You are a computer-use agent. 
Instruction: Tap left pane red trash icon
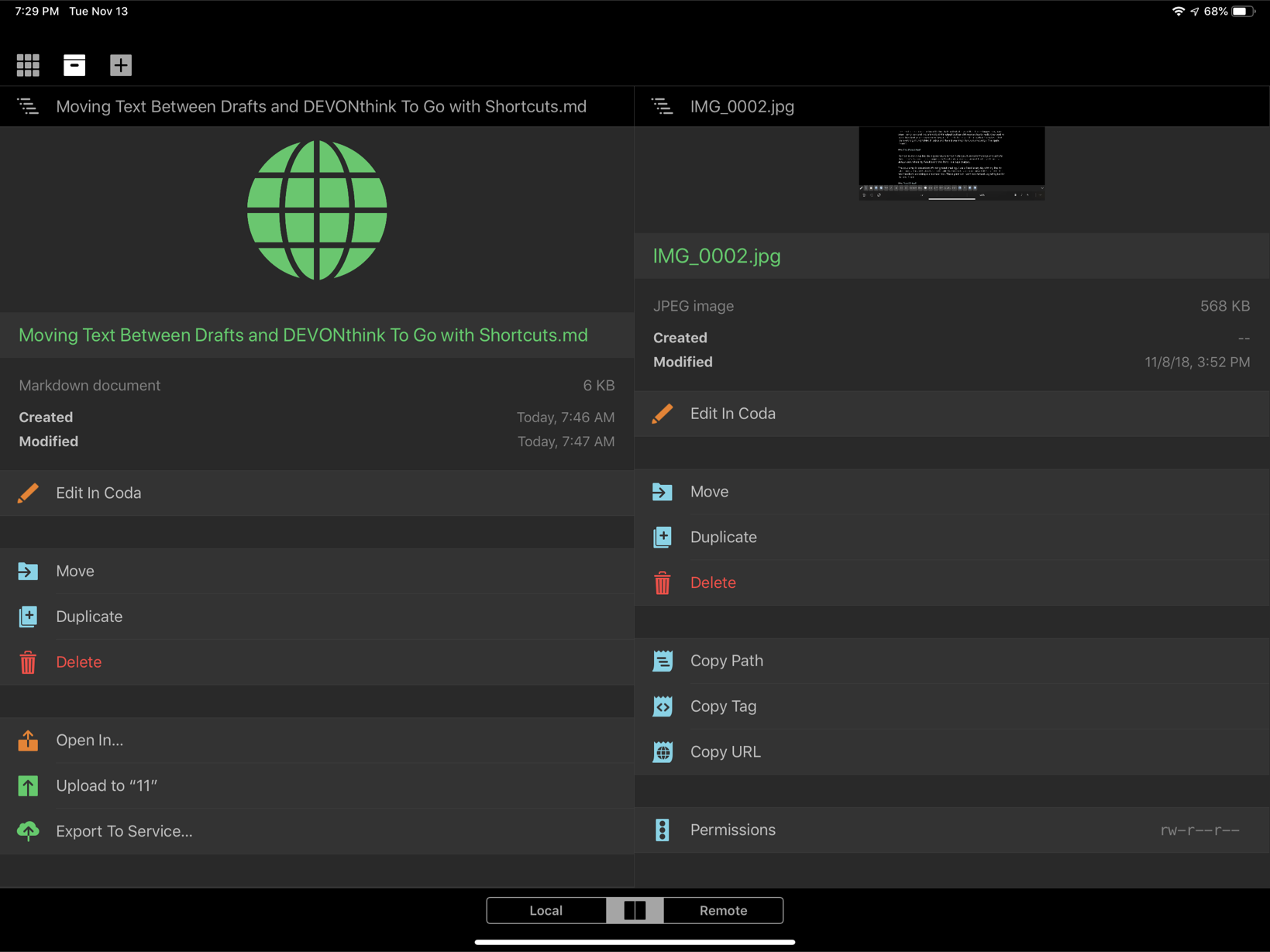(28, 662)
